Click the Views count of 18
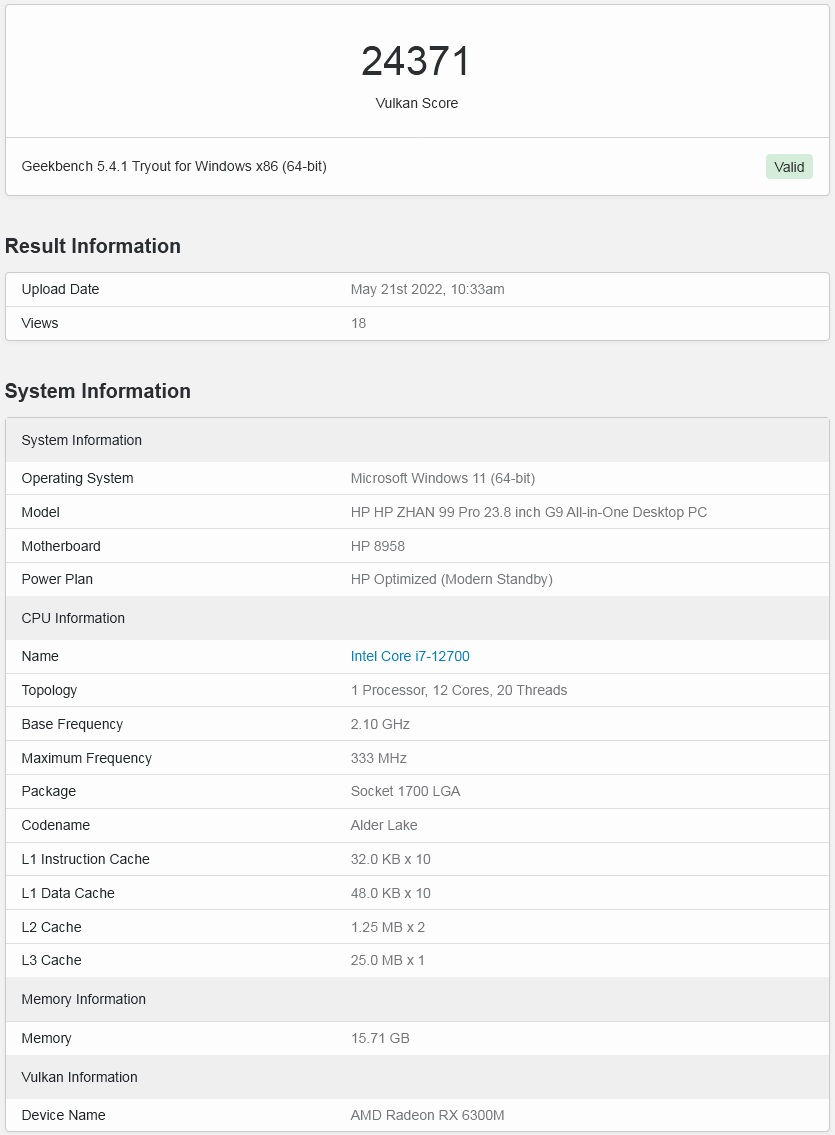This screenshot has width=835, height=1135. pyautogui.click(x=358, y=324)
